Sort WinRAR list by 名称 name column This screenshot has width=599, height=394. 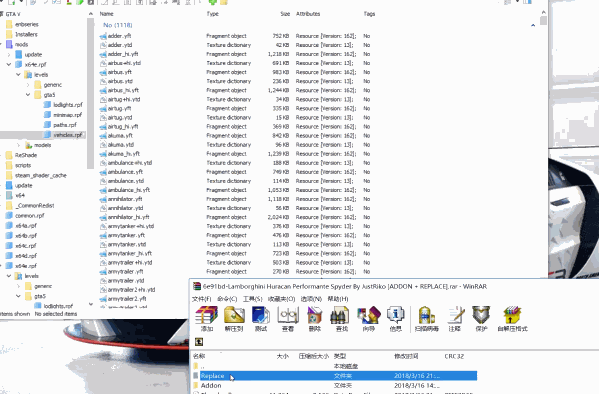pos(199,356)
